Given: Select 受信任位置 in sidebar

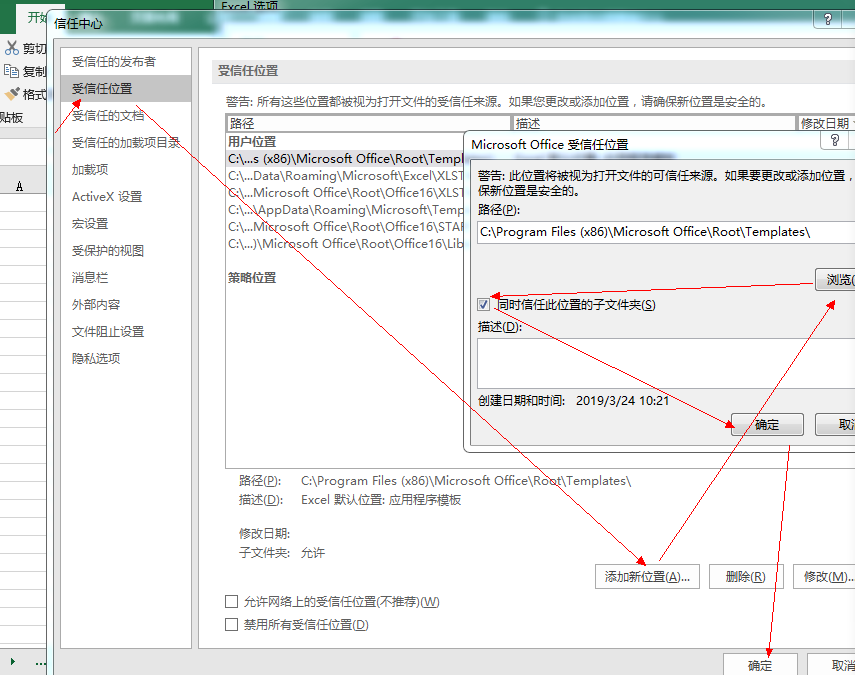Looking at the screenshot, I should (x=126, y=88).
